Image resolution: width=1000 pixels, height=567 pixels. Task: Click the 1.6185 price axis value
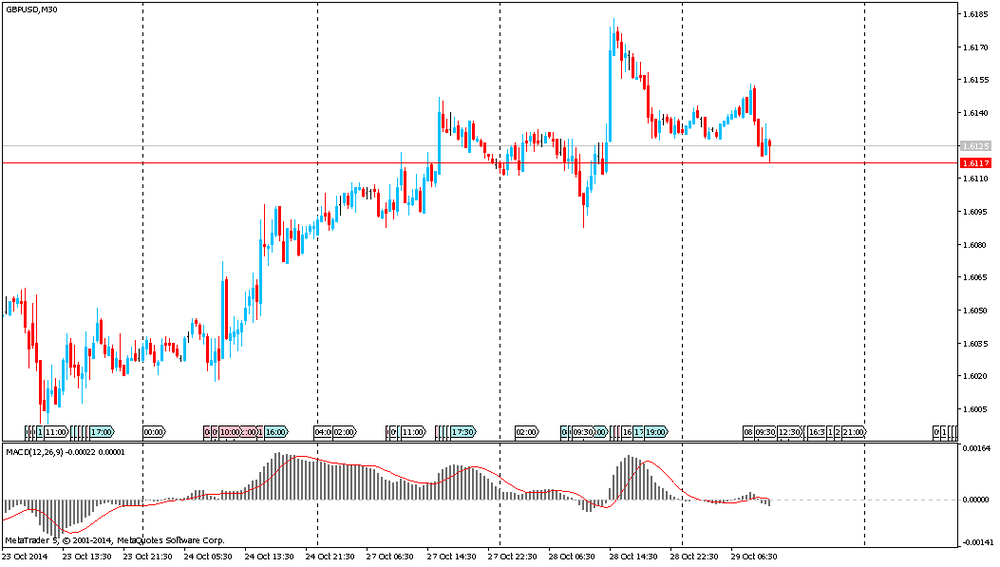[976, 13]
